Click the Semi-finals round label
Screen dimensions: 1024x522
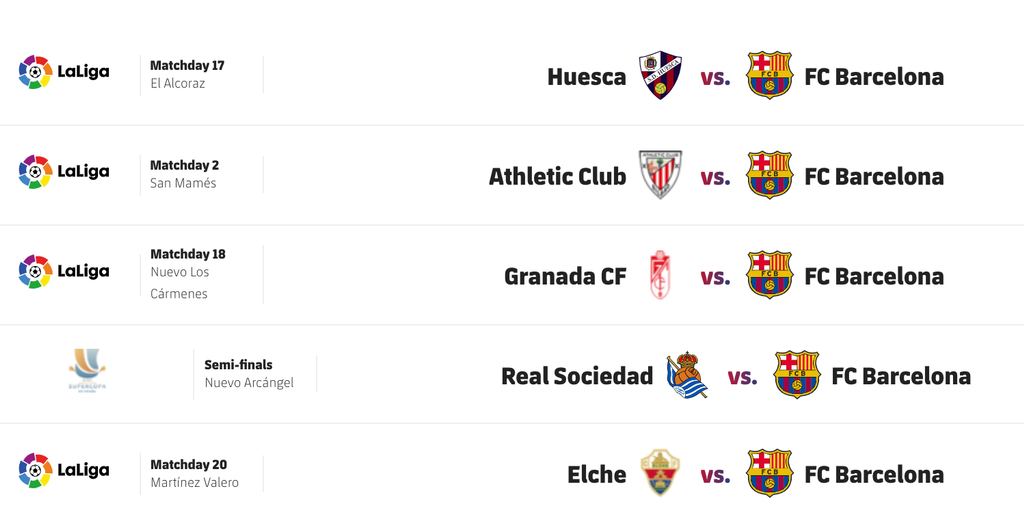point(238,365)
